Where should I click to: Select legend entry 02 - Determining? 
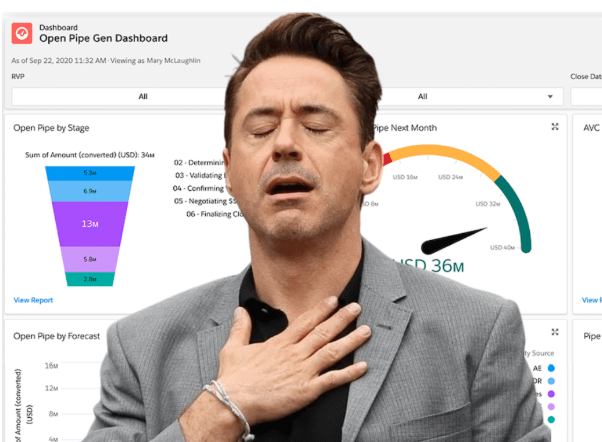tap(199, 162)
